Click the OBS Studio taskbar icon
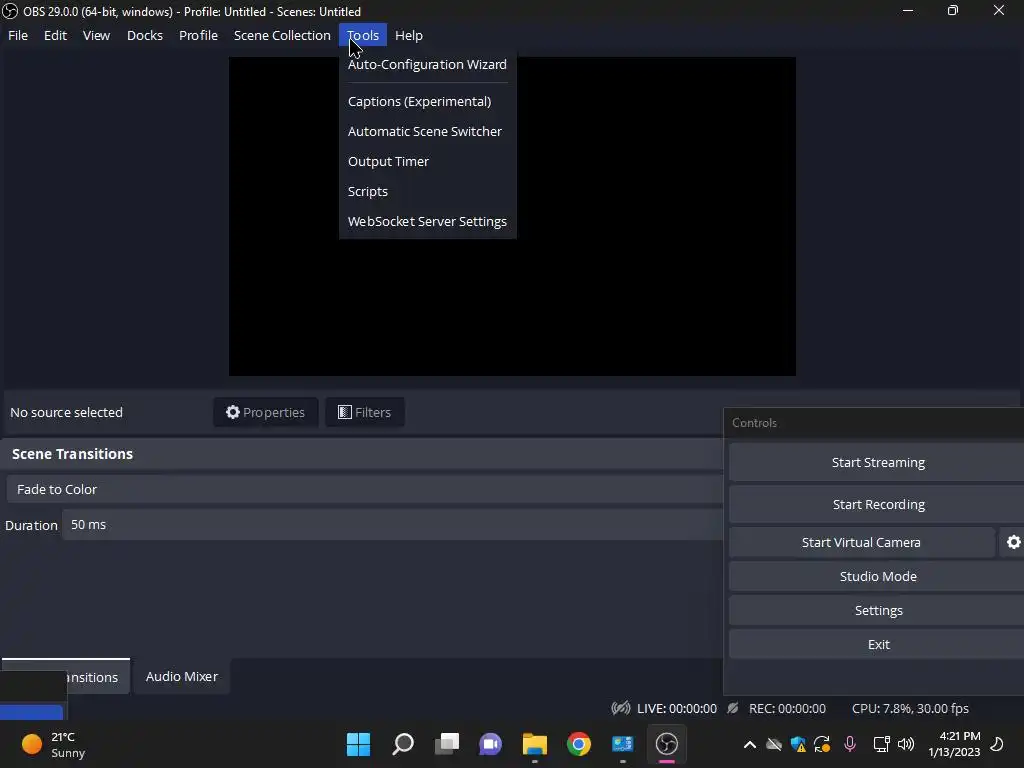 click(x=667, y=744)
